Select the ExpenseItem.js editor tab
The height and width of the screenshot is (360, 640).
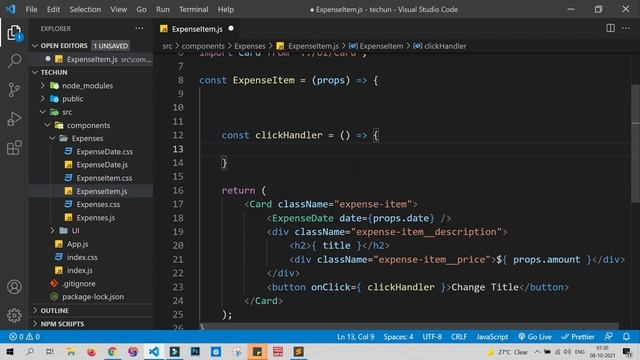click(197, 29)
